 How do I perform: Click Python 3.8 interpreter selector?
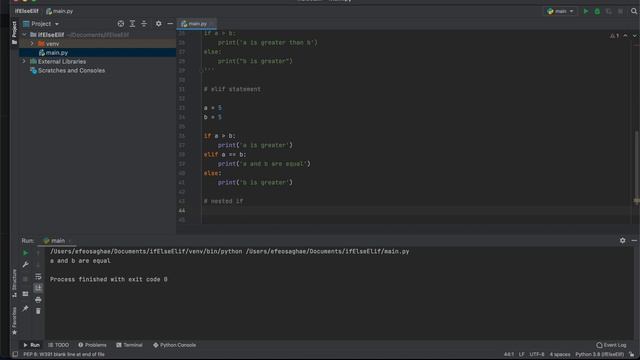[x=599, y=354]
